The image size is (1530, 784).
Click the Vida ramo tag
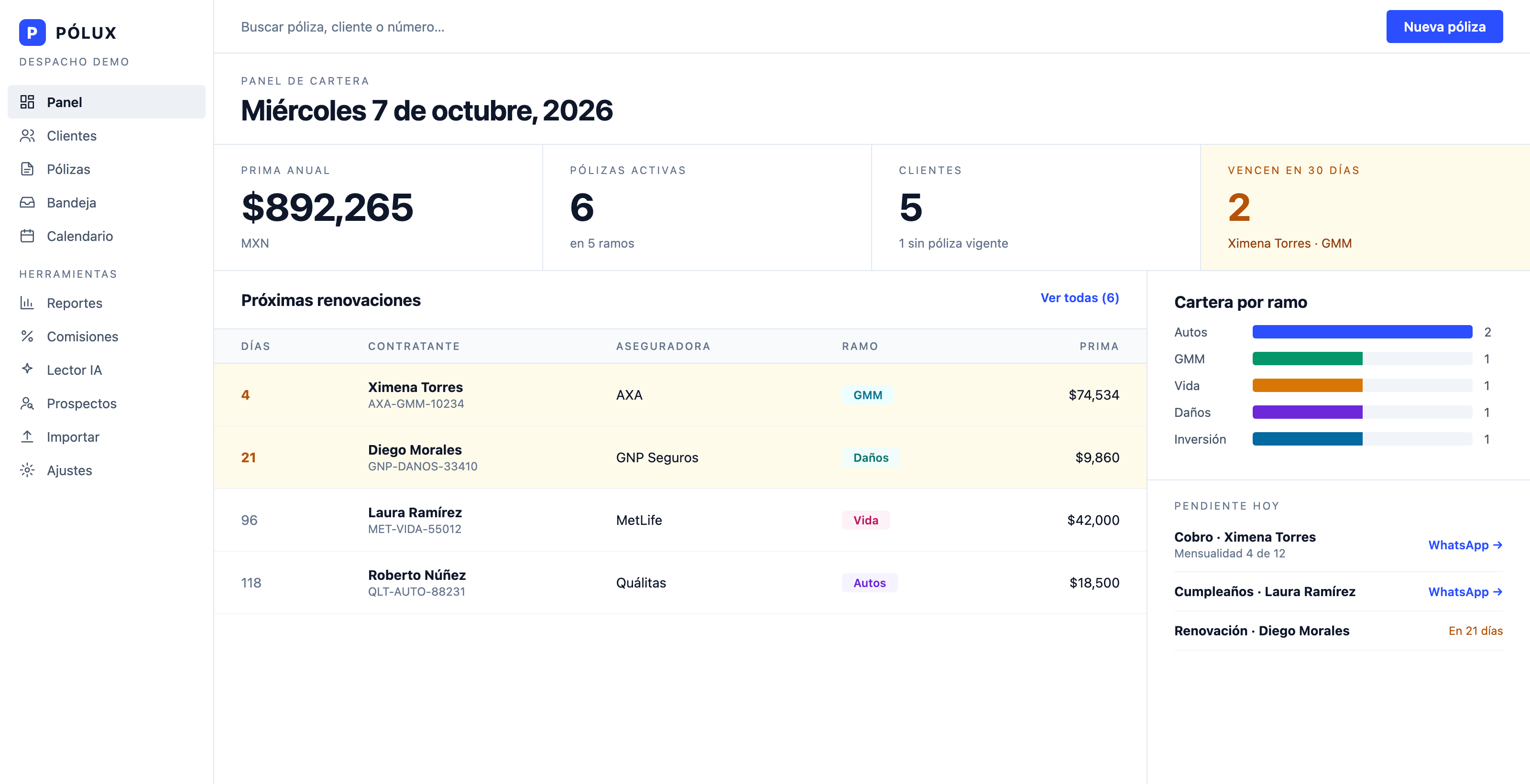tap(865, 520)
